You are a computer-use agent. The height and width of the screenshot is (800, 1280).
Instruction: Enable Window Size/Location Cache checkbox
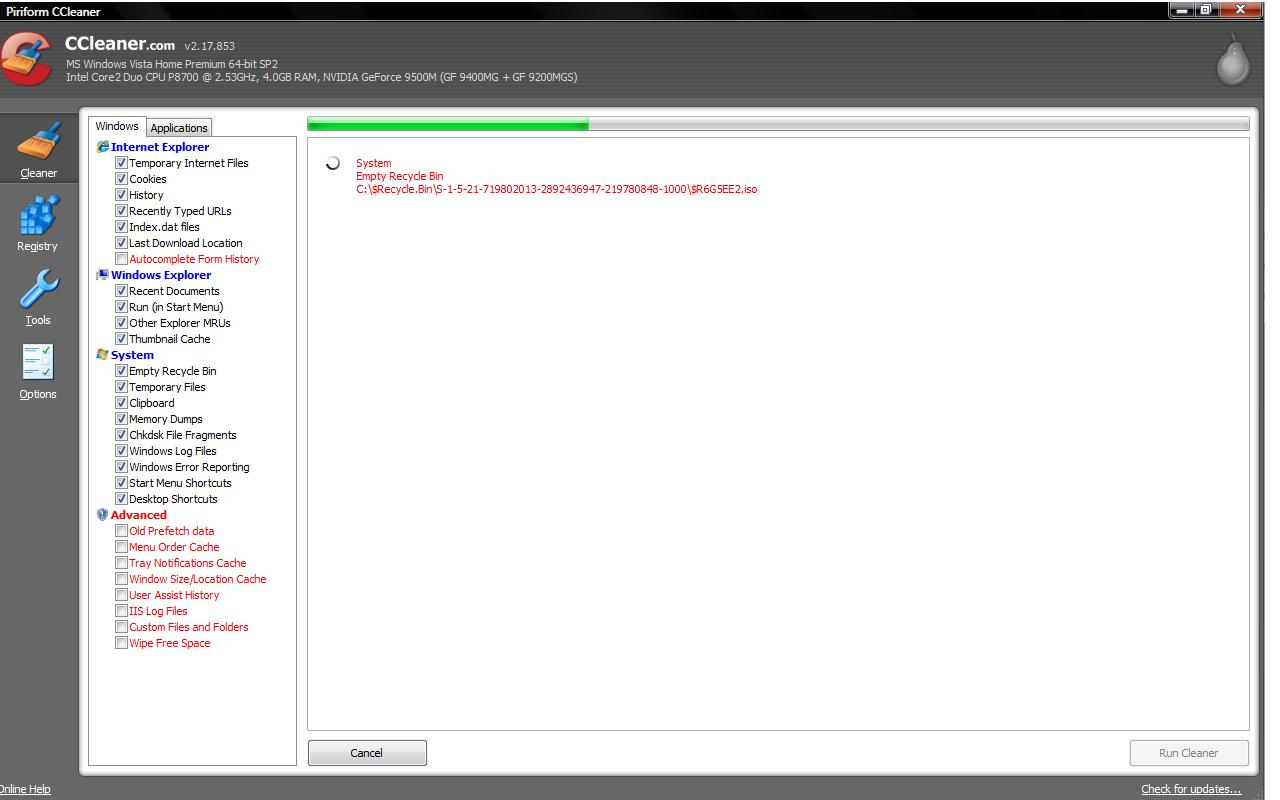click(x=121, y=579)
